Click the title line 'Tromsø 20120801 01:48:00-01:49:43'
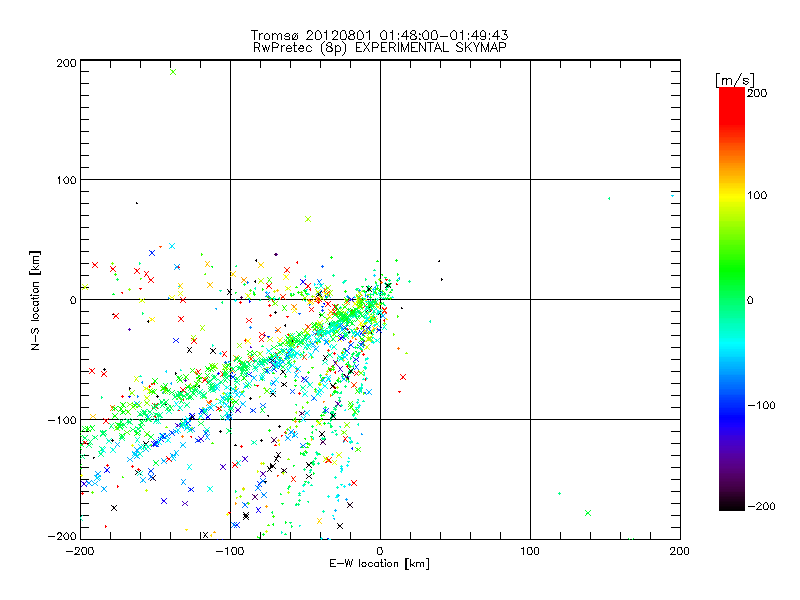 [x=379, y=35]
